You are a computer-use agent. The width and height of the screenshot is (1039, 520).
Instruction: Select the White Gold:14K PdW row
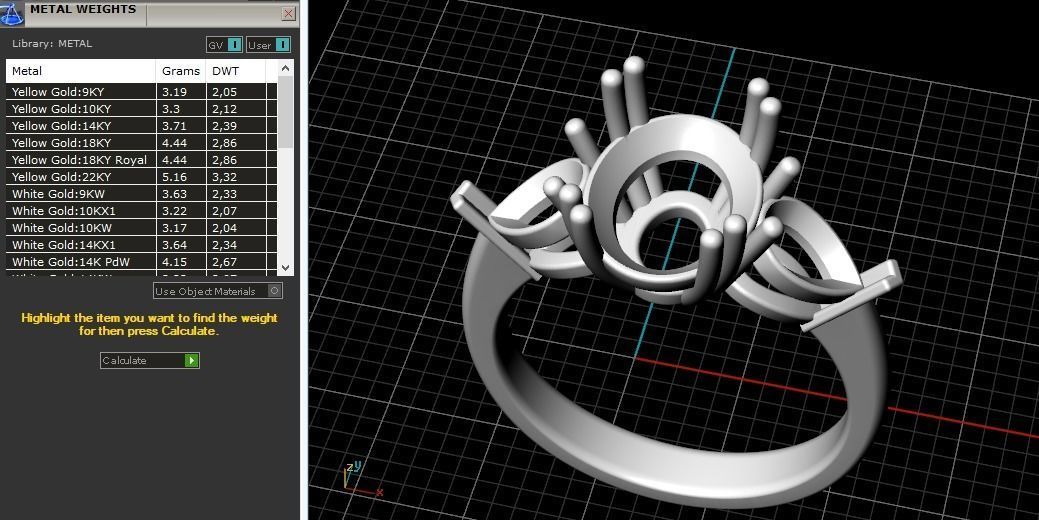(x=141, y=262)
